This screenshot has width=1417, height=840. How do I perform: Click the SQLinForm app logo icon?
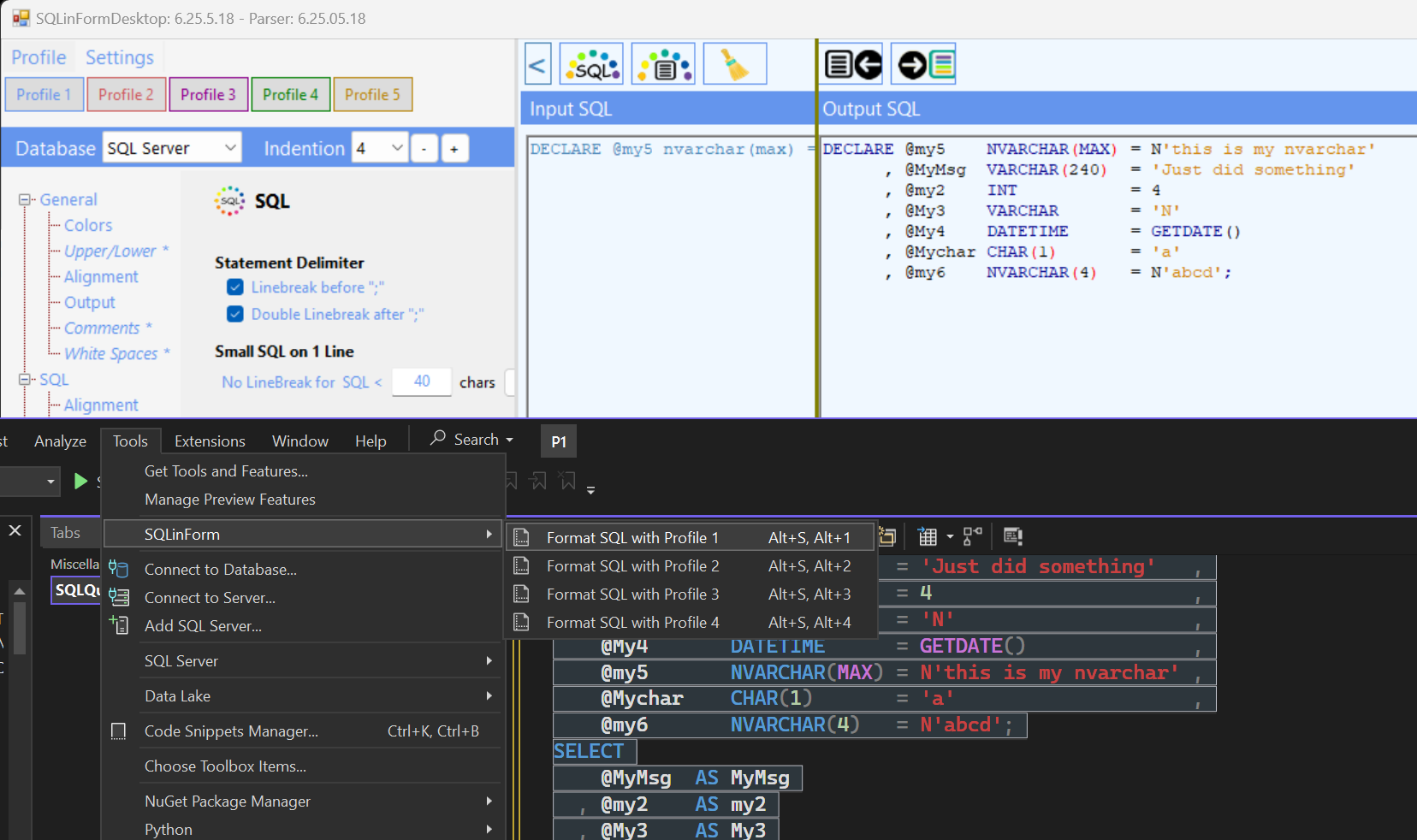[x=21, y=18]
